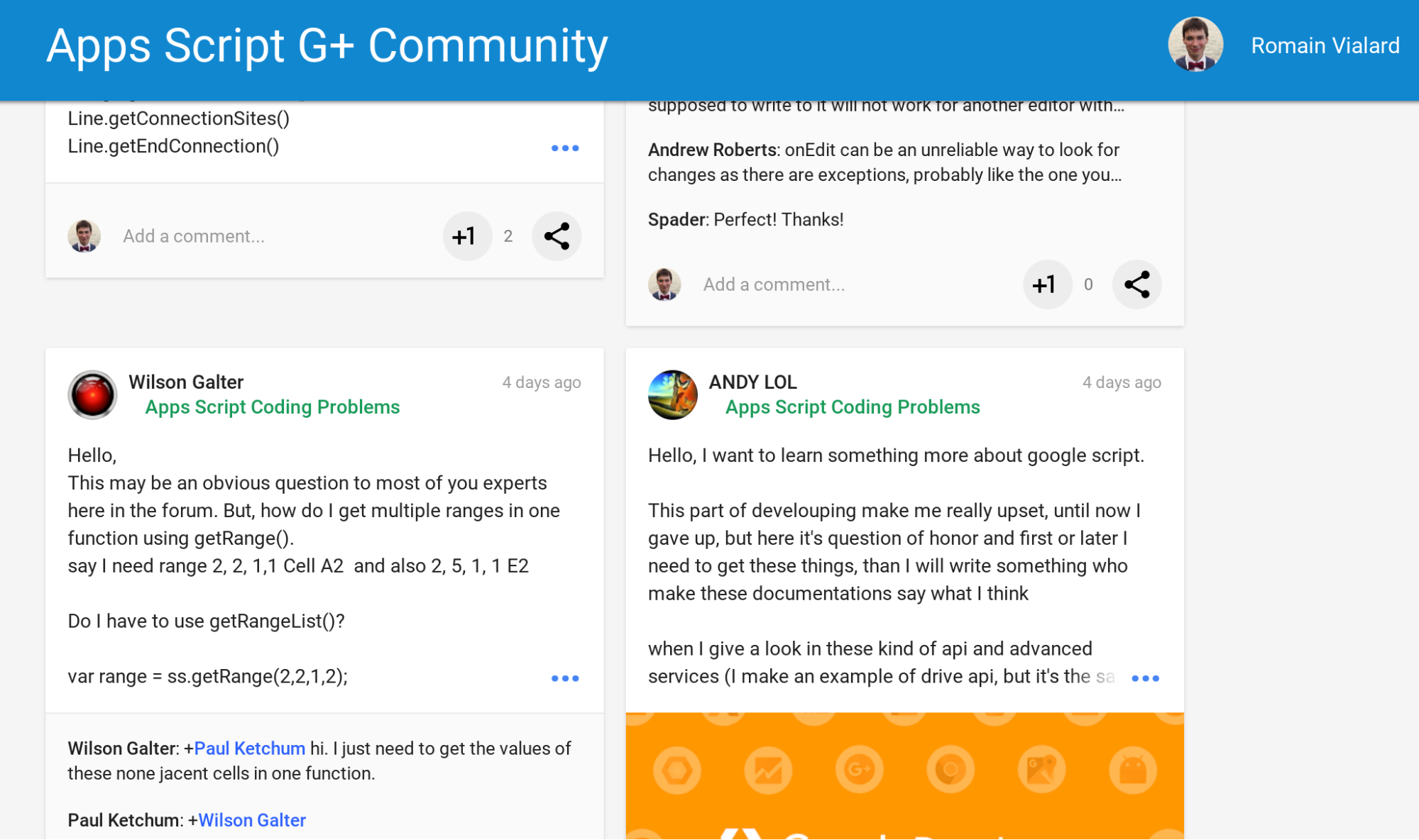Screen dimensions: 1419x840
Task: Open ANDY LOL's profile picture
Action: (x=672, y=394)
